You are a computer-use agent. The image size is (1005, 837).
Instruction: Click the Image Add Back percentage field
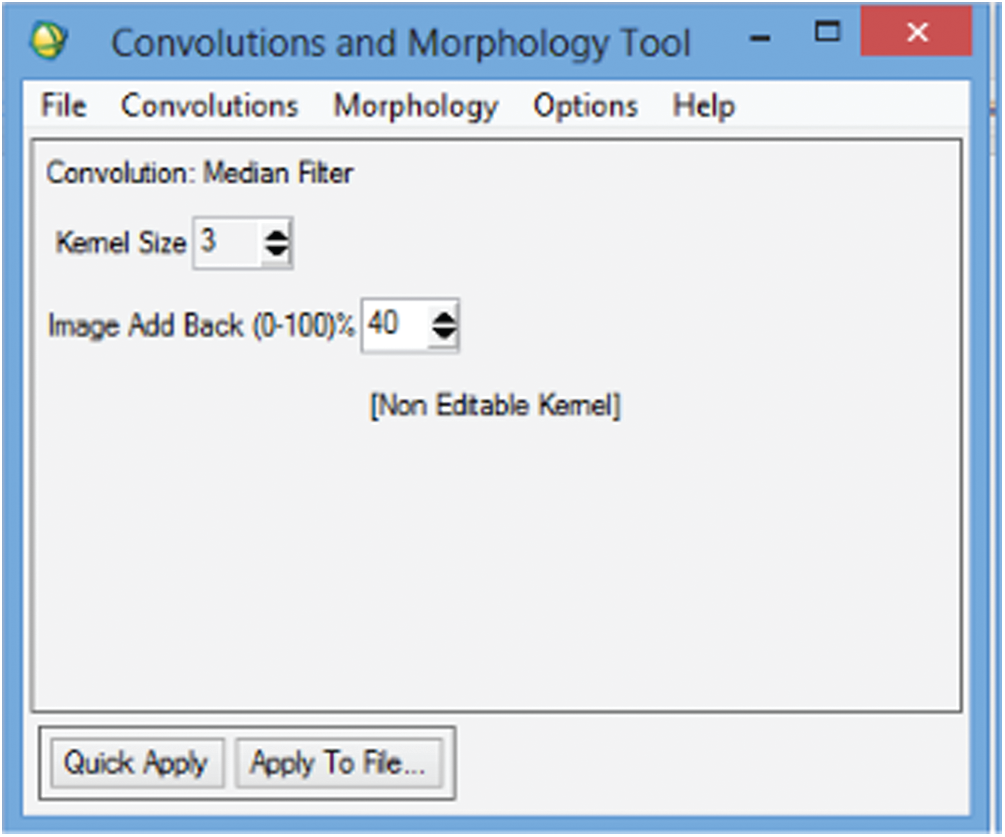(392, 324)
